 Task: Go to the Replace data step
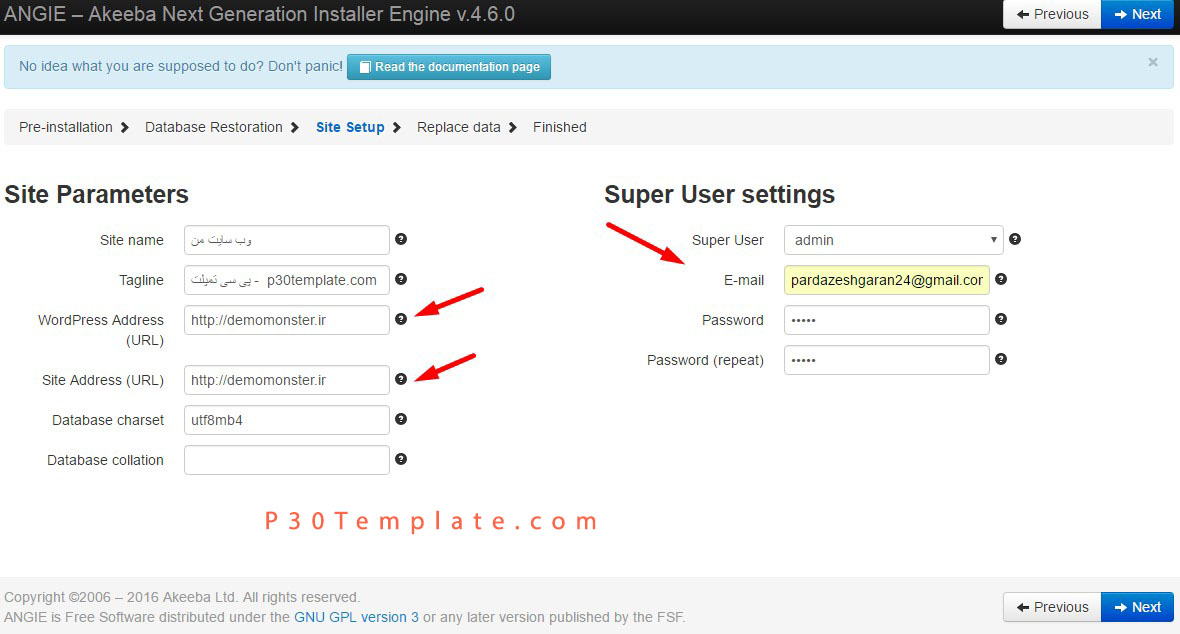pyautogui.click(x=458, y=127)
